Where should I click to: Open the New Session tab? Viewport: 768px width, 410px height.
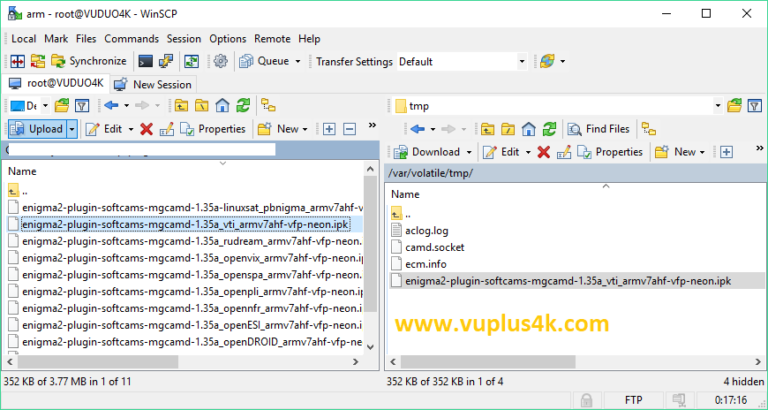point(153,84)
